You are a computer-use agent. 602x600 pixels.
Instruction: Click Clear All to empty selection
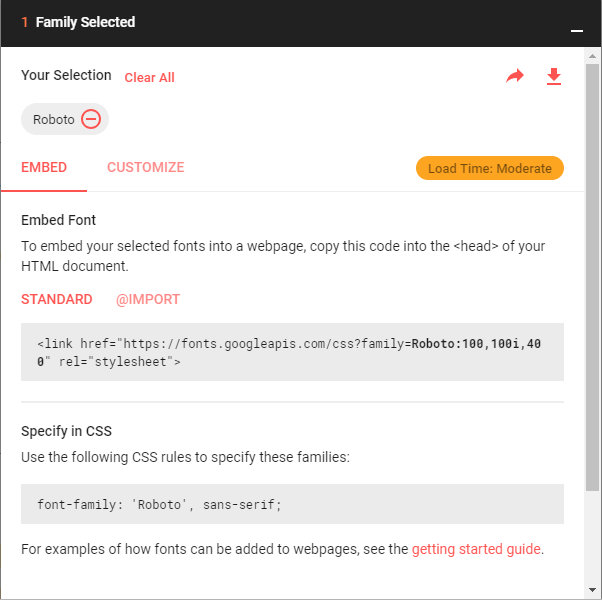pos(149,78)
